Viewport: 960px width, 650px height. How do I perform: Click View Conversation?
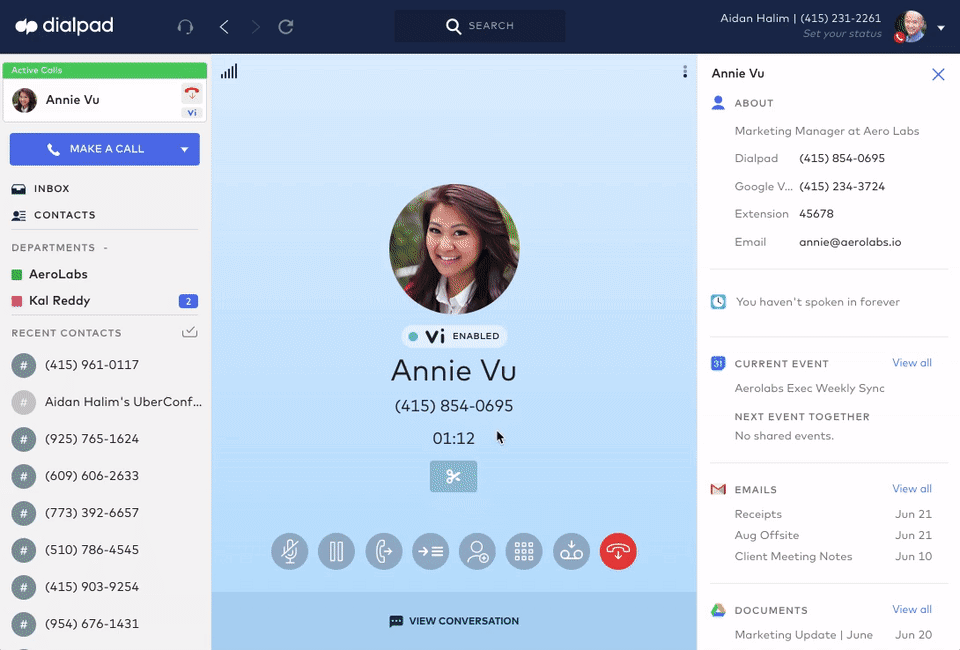(x=454, y=621)
